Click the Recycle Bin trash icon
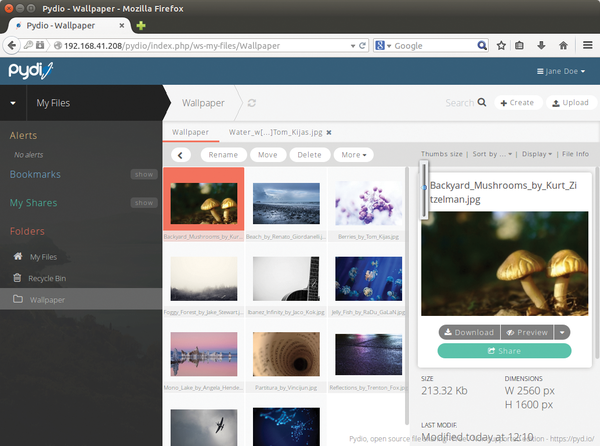 (x=17, y=278)
